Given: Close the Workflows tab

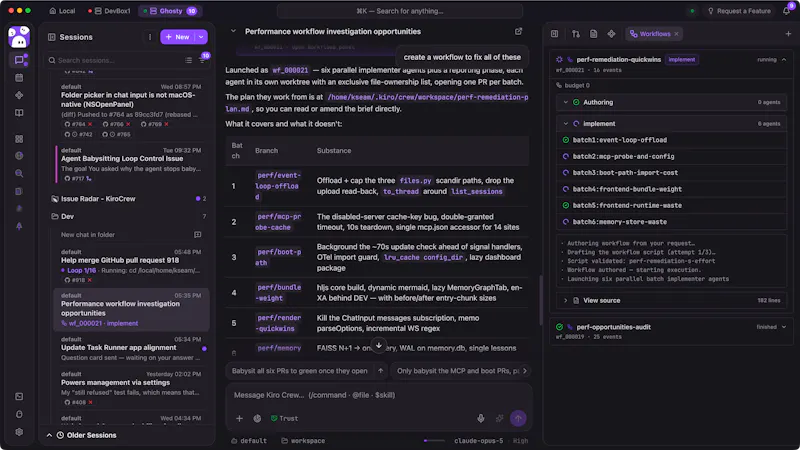Looking at the screenshot, I should click(677, 34).
